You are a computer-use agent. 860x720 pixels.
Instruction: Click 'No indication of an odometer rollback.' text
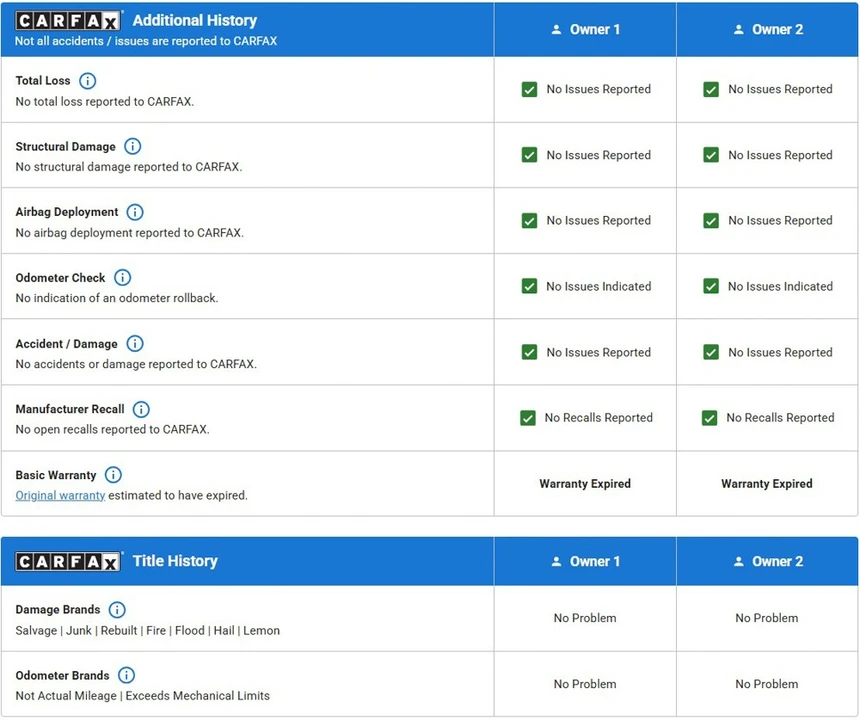(x=117, y=298)
